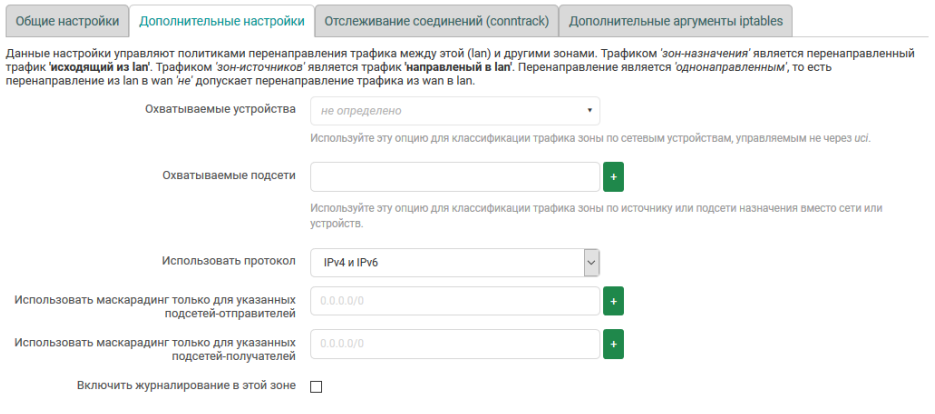Switch to the Общие настройки tab
The image size is (935, 414).
[67, 20]
